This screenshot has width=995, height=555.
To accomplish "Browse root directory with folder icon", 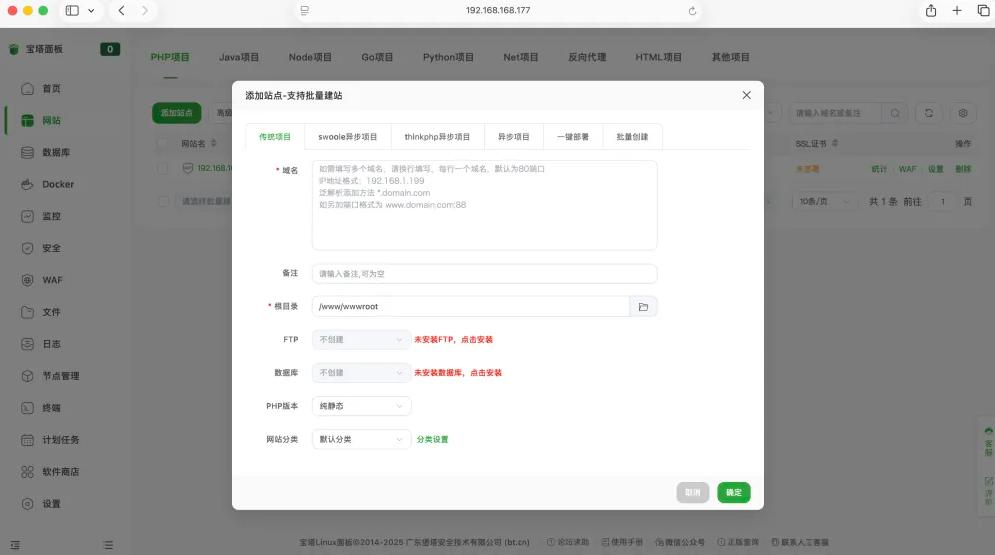I will coord(643,306).
